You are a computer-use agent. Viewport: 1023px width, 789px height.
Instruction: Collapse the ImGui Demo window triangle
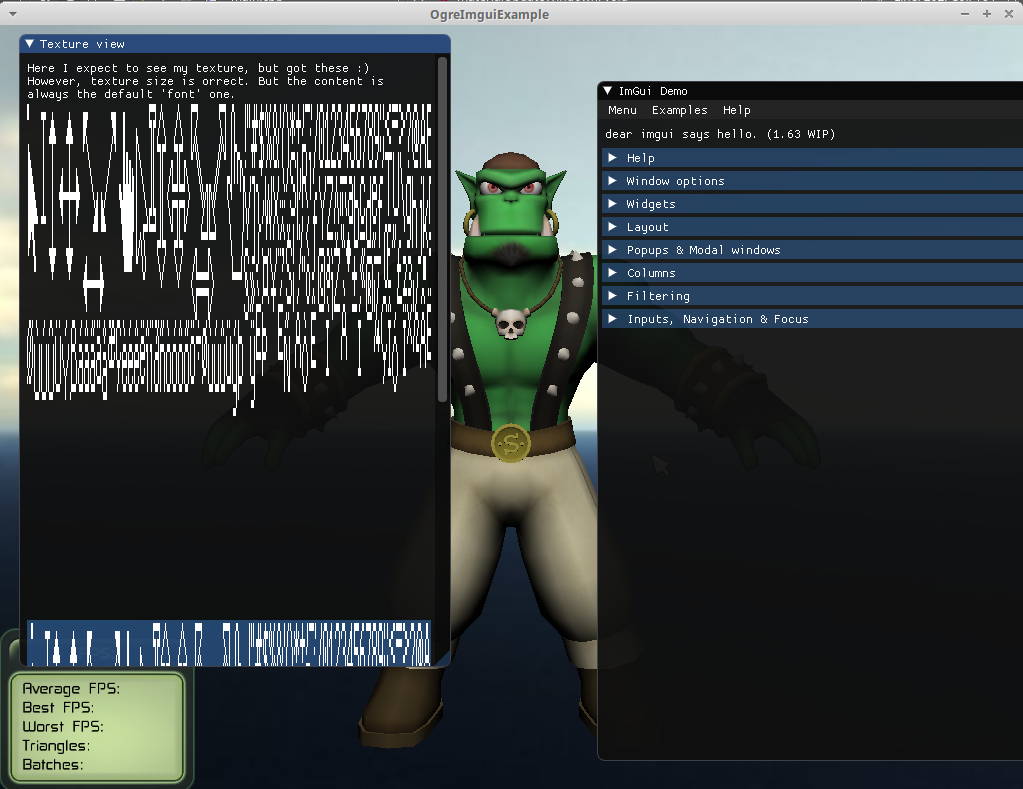[x=607, y=91]
